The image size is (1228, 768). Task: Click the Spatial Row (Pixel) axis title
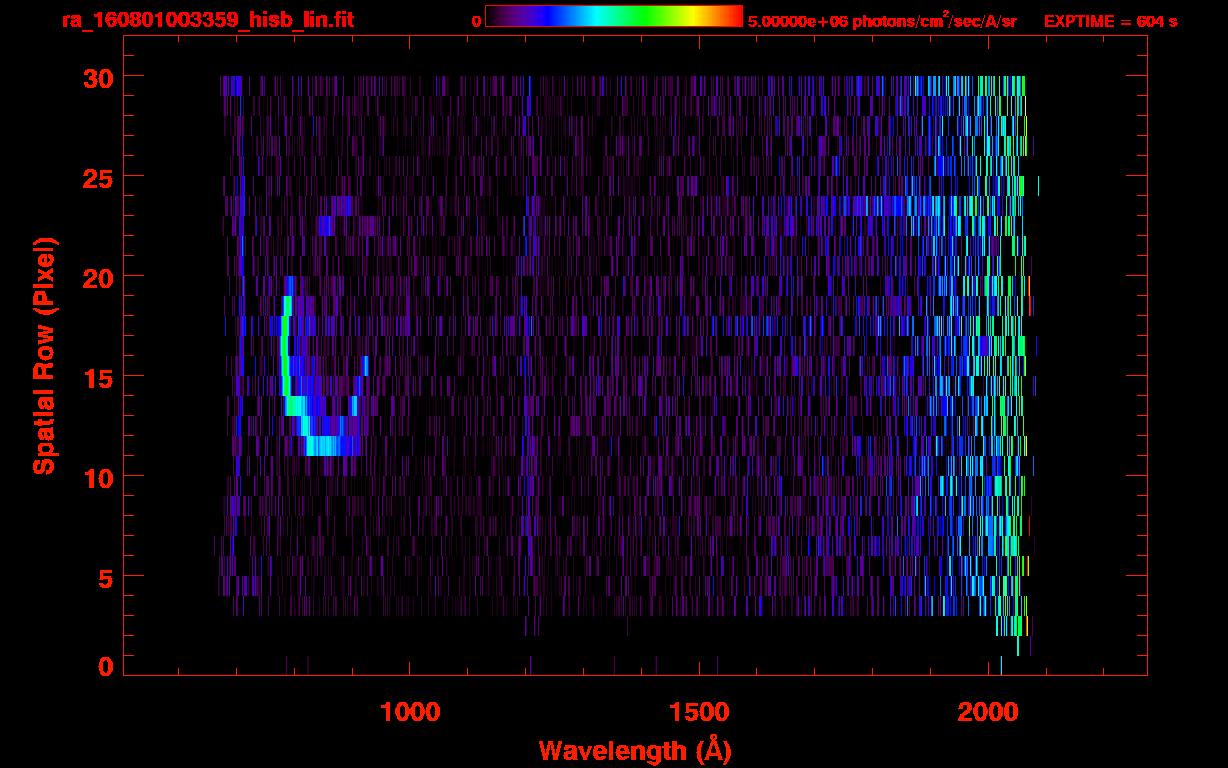[x=45, y=356]
